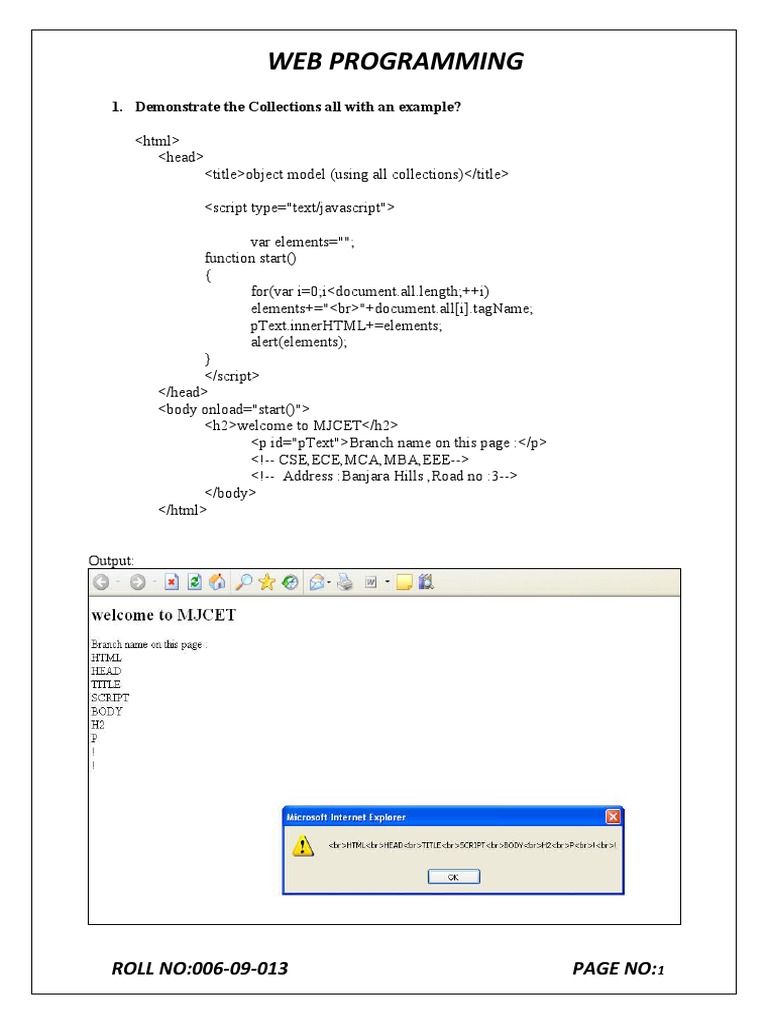
Task: Click the yellow note Discuss icon
Action: coord(404,582)
